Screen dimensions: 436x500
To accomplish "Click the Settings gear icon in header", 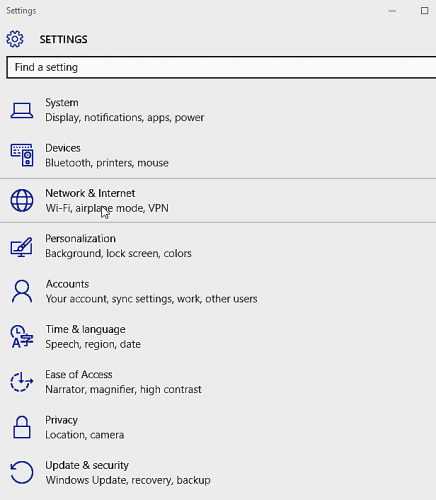I will coord(15,39).
